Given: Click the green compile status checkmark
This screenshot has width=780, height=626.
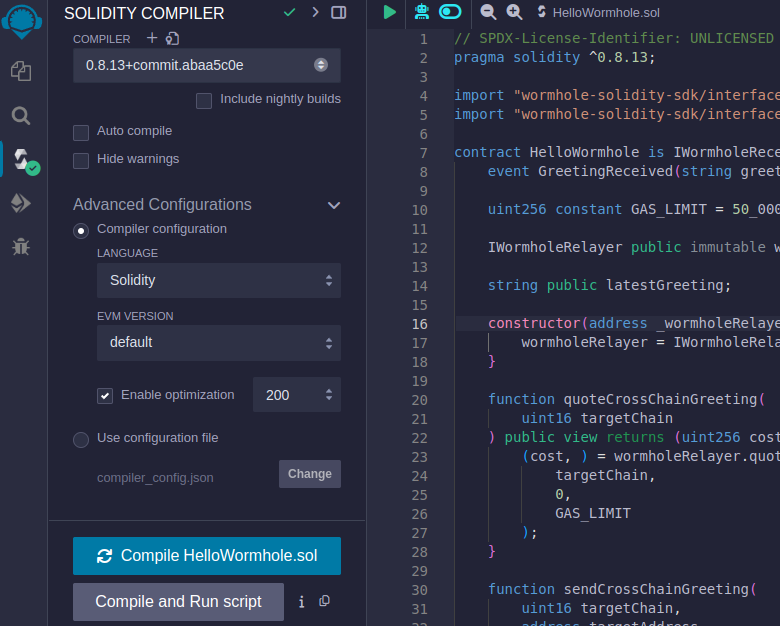Looking at the screenshot, I should tap(290, 12).
